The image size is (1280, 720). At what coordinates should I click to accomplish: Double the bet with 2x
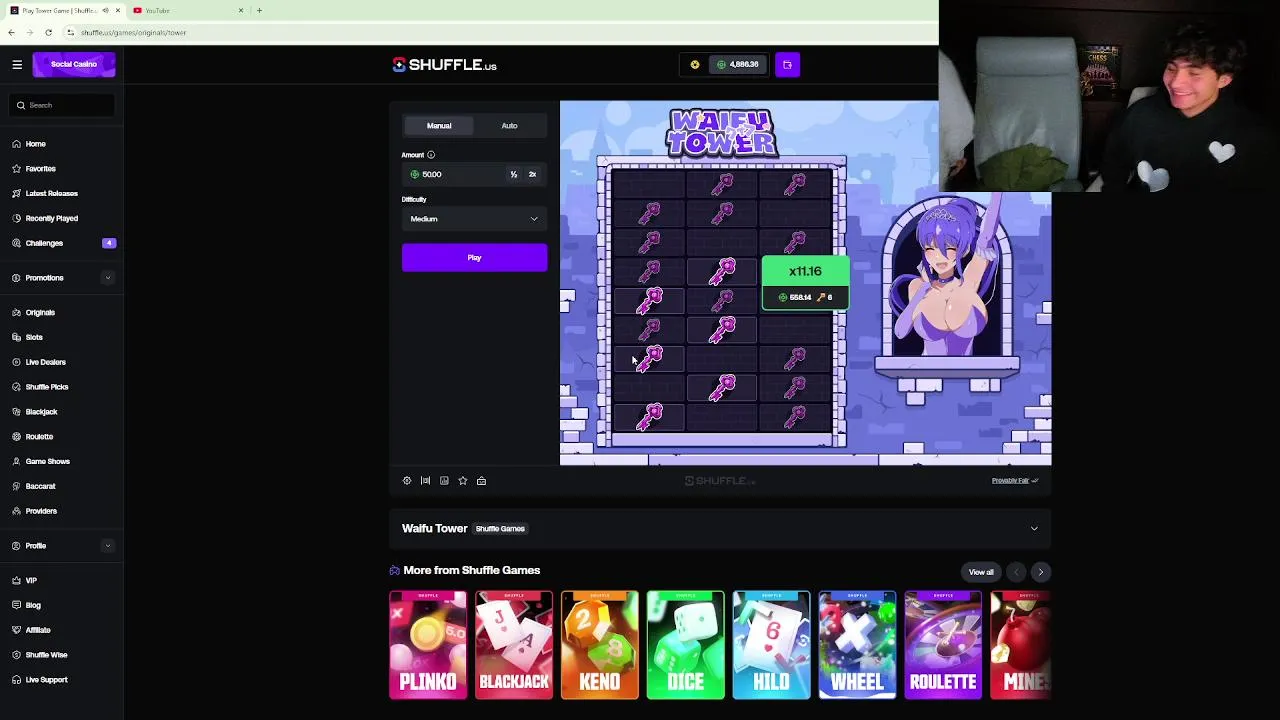pyautogui.click(x=532, y=174)
